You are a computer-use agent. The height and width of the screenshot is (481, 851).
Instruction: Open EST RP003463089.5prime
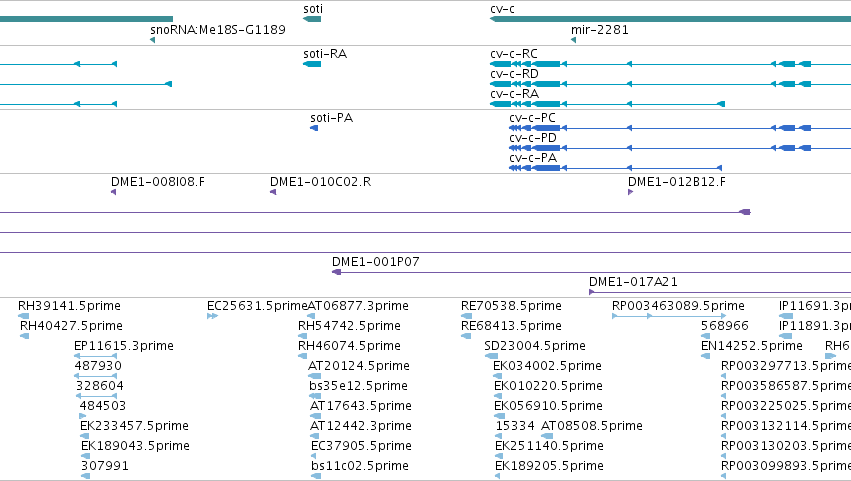tap(678, 306)
